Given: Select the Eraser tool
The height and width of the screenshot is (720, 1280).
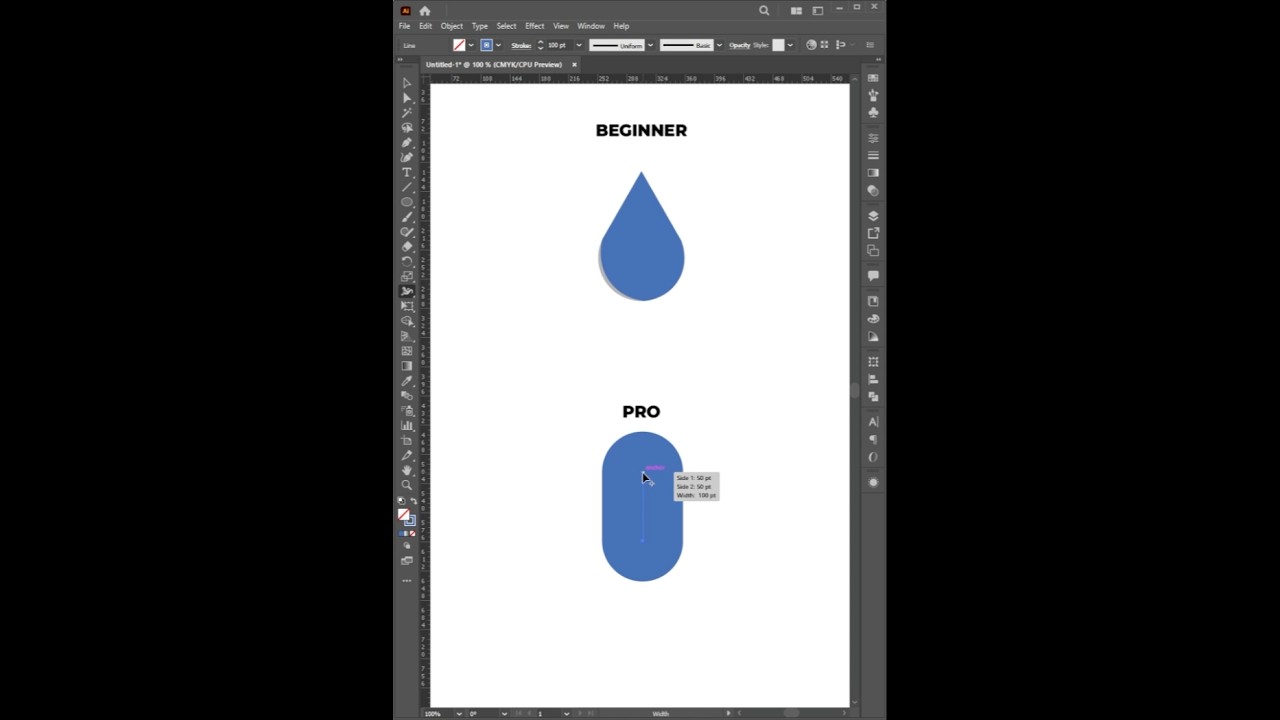Looking at the screenshot, I should 407,246.
